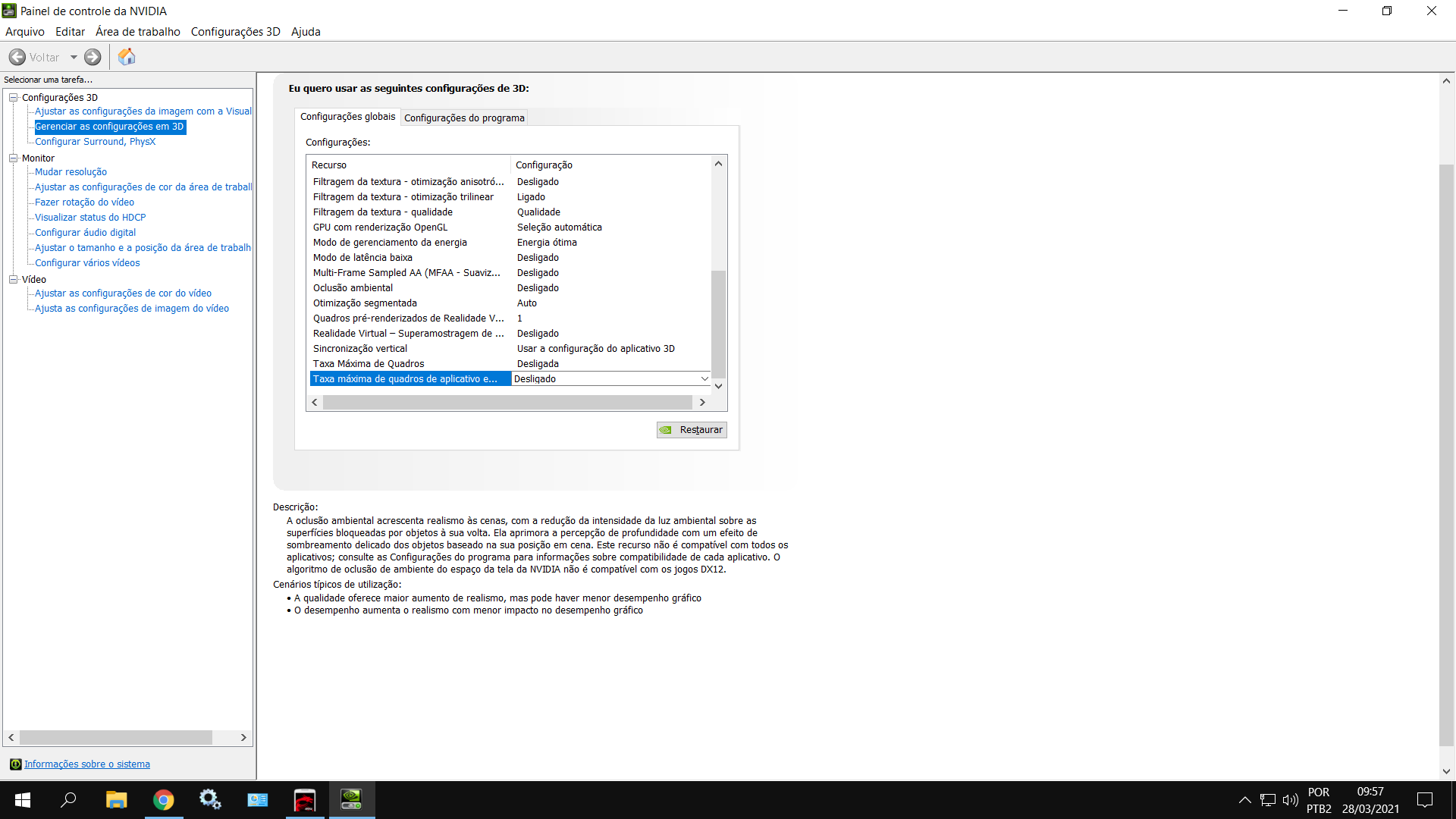Viewport: 1456px width, 819px height.
Task: Open Informações sobre o sistema link
Action: point(87,764)
